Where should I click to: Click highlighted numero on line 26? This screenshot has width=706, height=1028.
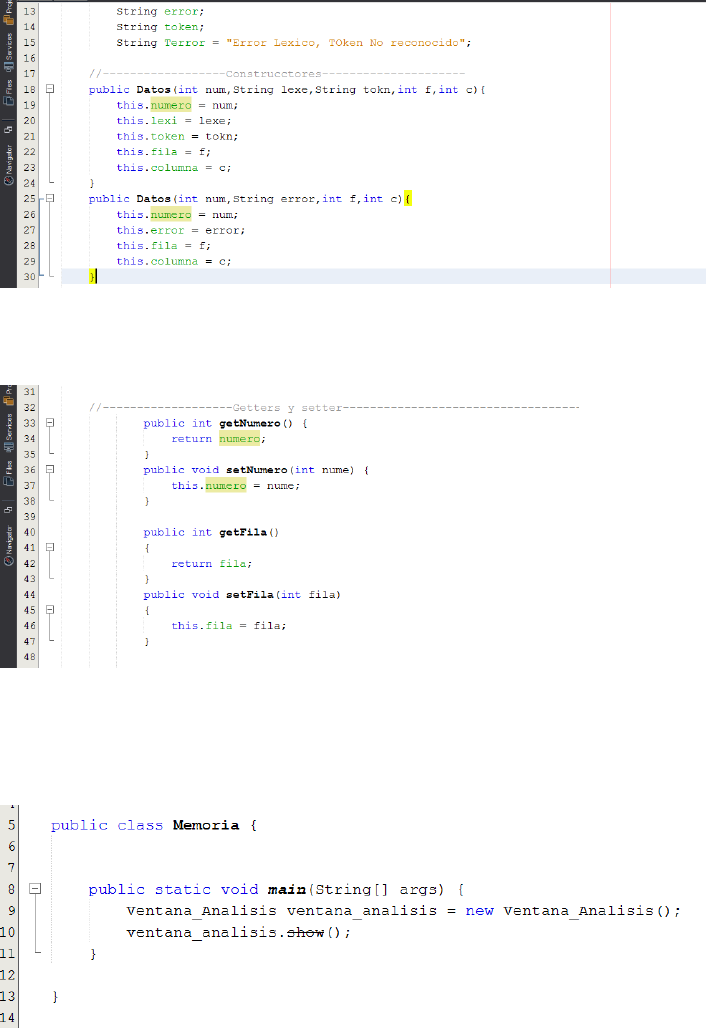pyautogui.click(x=171, y=214)
